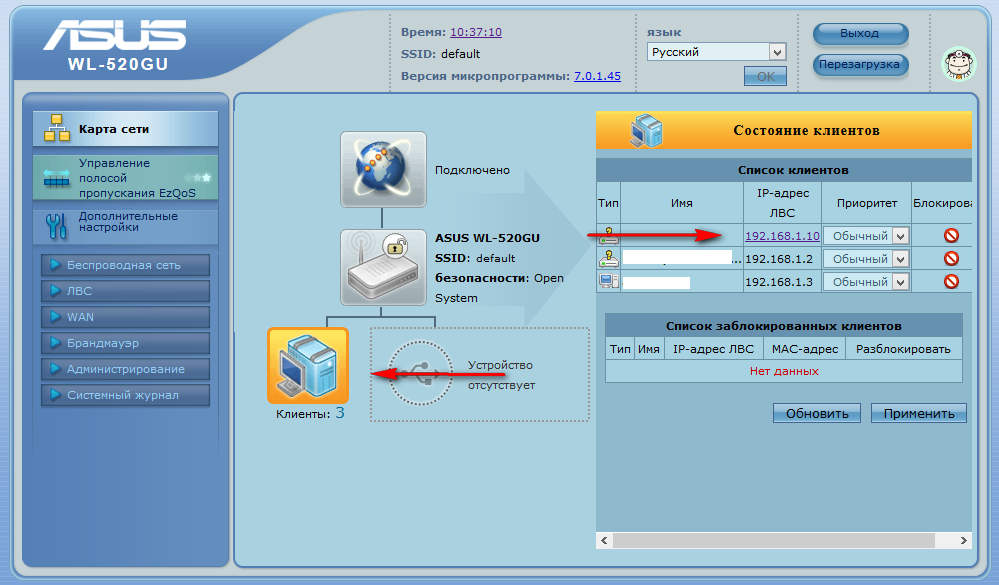Expand the ЛВС menu

point(126,291)
